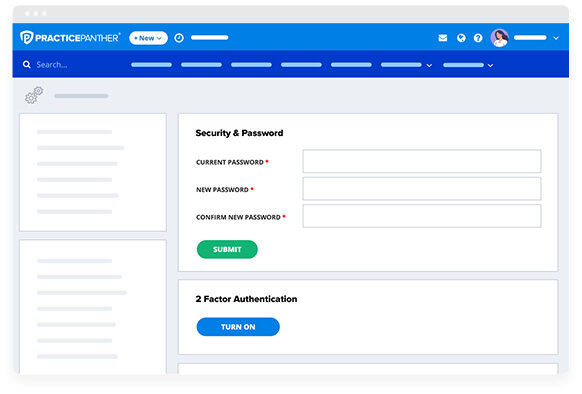Expand the user account chevron
Screen dimensions: 582x394
556,38
